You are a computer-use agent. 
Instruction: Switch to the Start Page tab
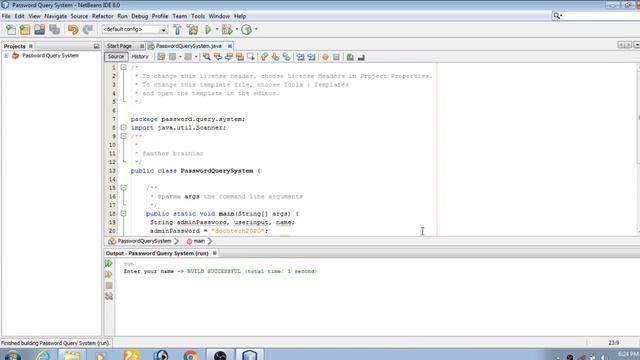pos(120,46)
